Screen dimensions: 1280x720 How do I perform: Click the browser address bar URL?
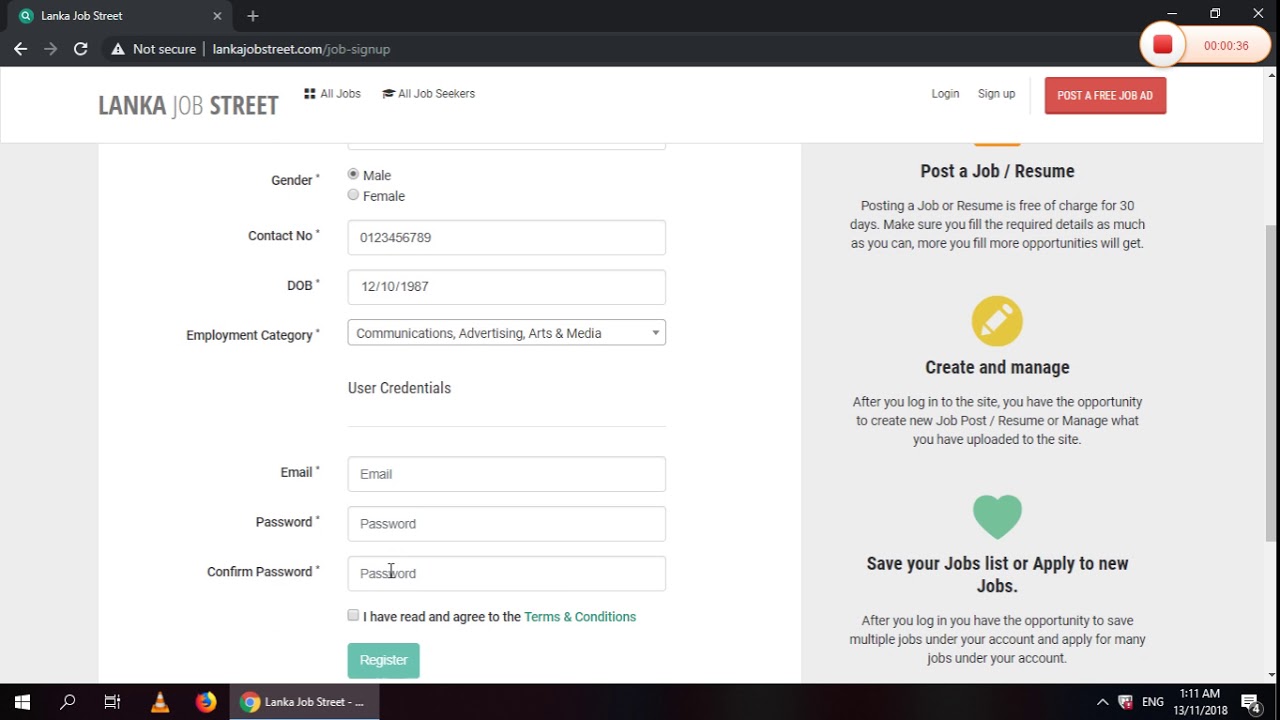(x=301, y=49)
